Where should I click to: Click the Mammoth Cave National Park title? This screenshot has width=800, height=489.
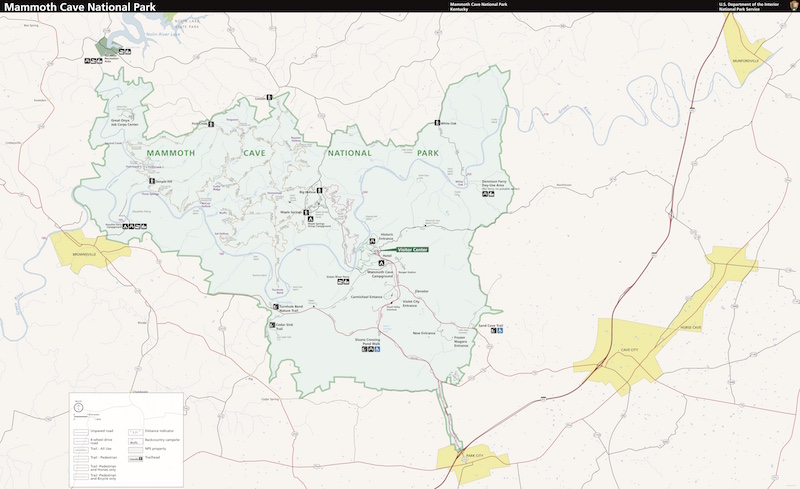(80, 7)
